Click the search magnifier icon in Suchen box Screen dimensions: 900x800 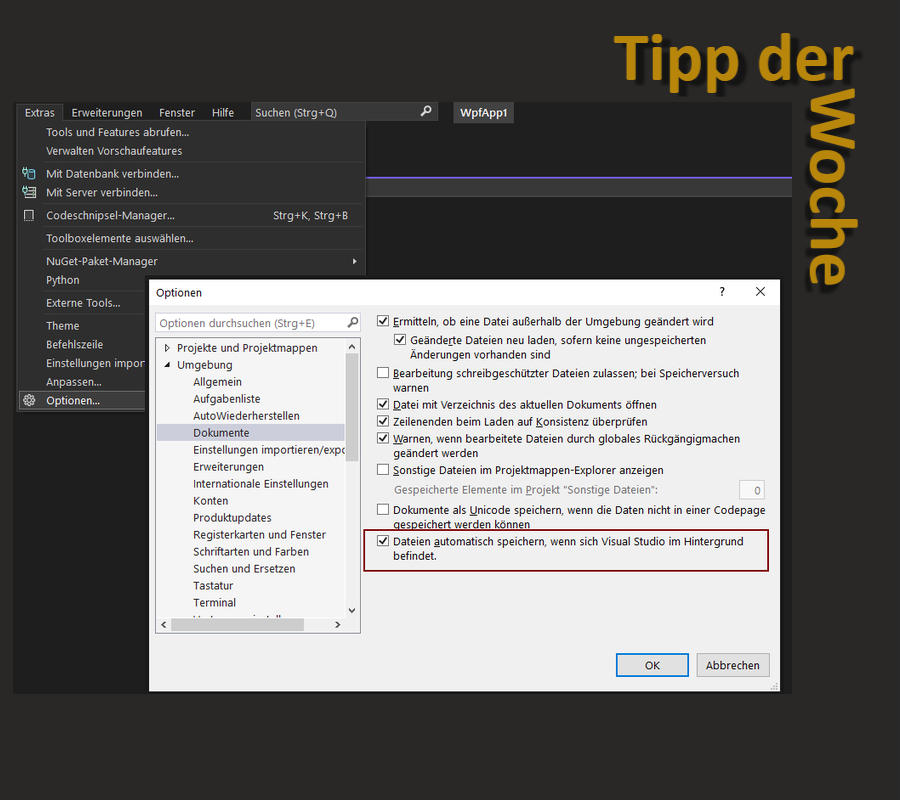426,111
